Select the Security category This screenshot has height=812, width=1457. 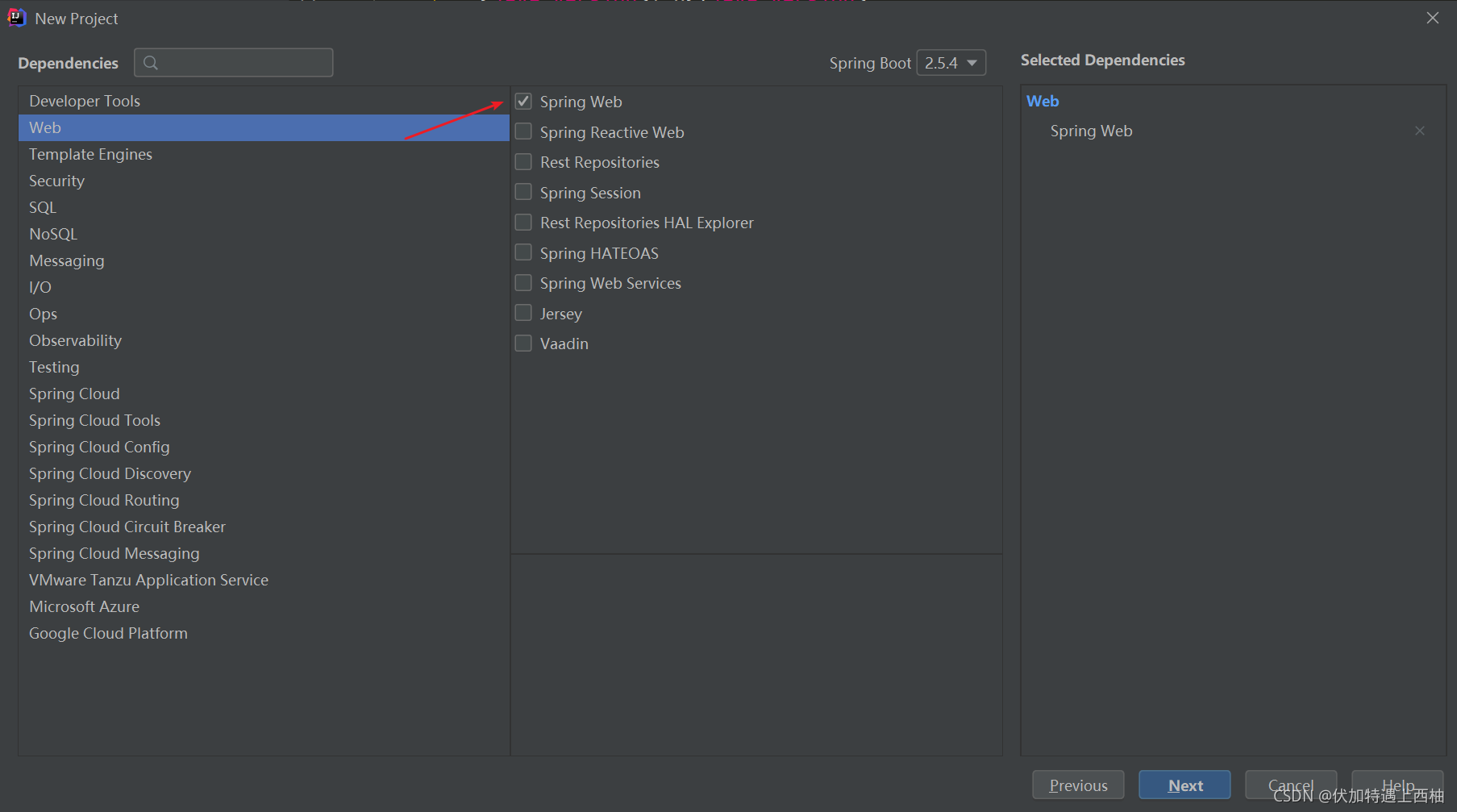264,181
